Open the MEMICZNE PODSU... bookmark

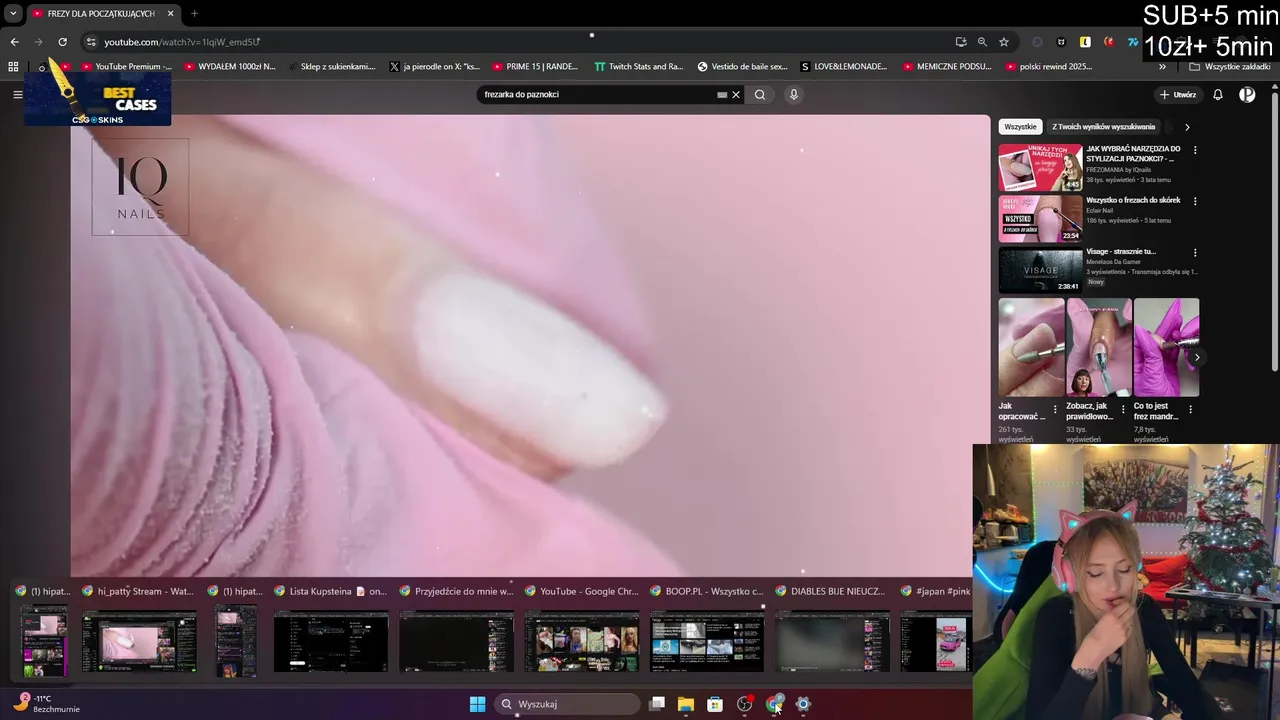pyautogui.click(x=947, y=67)
